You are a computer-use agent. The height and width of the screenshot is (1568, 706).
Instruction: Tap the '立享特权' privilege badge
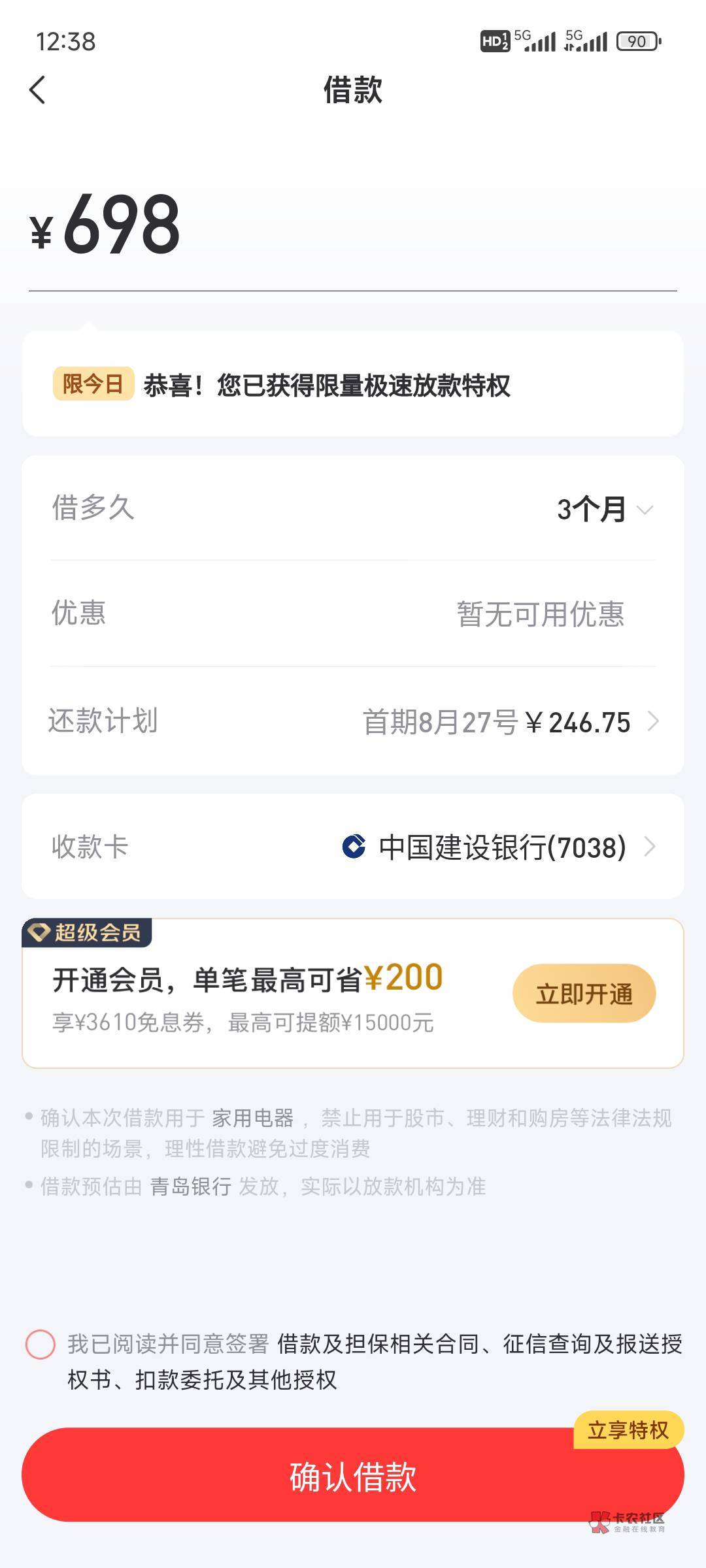[x=628, y=1430]
